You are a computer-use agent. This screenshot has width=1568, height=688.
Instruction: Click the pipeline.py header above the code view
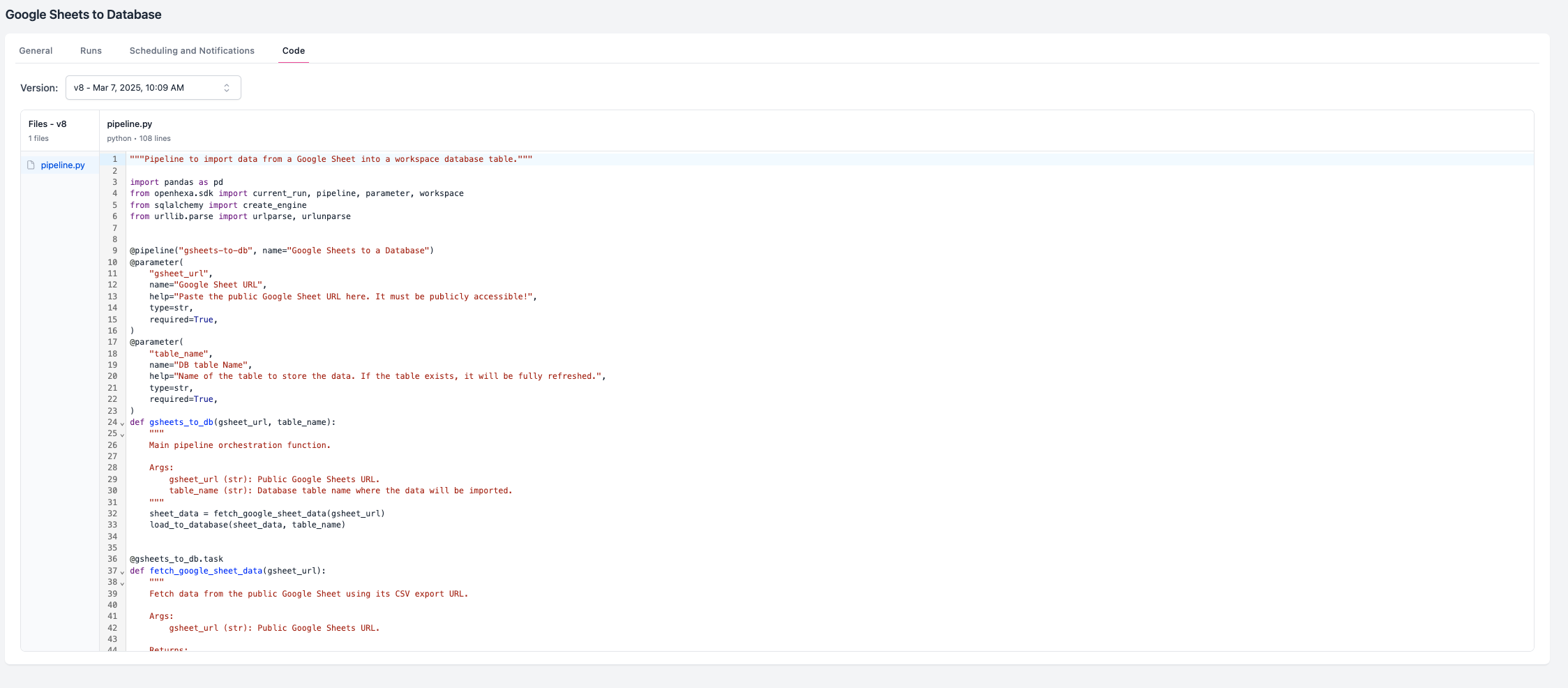point(129,124)
